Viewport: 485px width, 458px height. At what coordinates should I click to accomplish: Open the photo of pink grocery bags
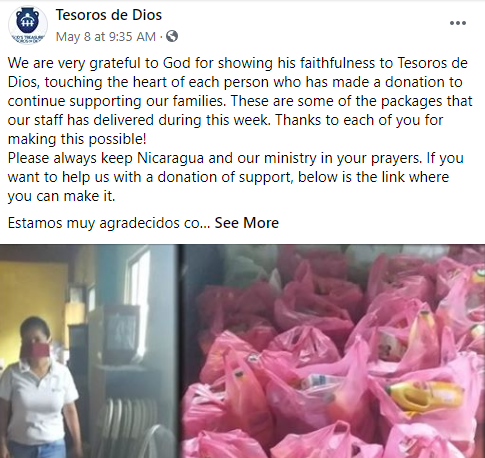(x=333, y=351)
